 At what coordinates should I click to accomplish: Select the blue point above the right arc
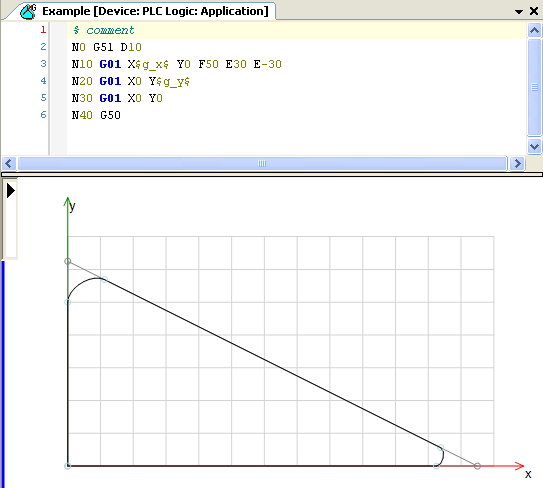441,448
